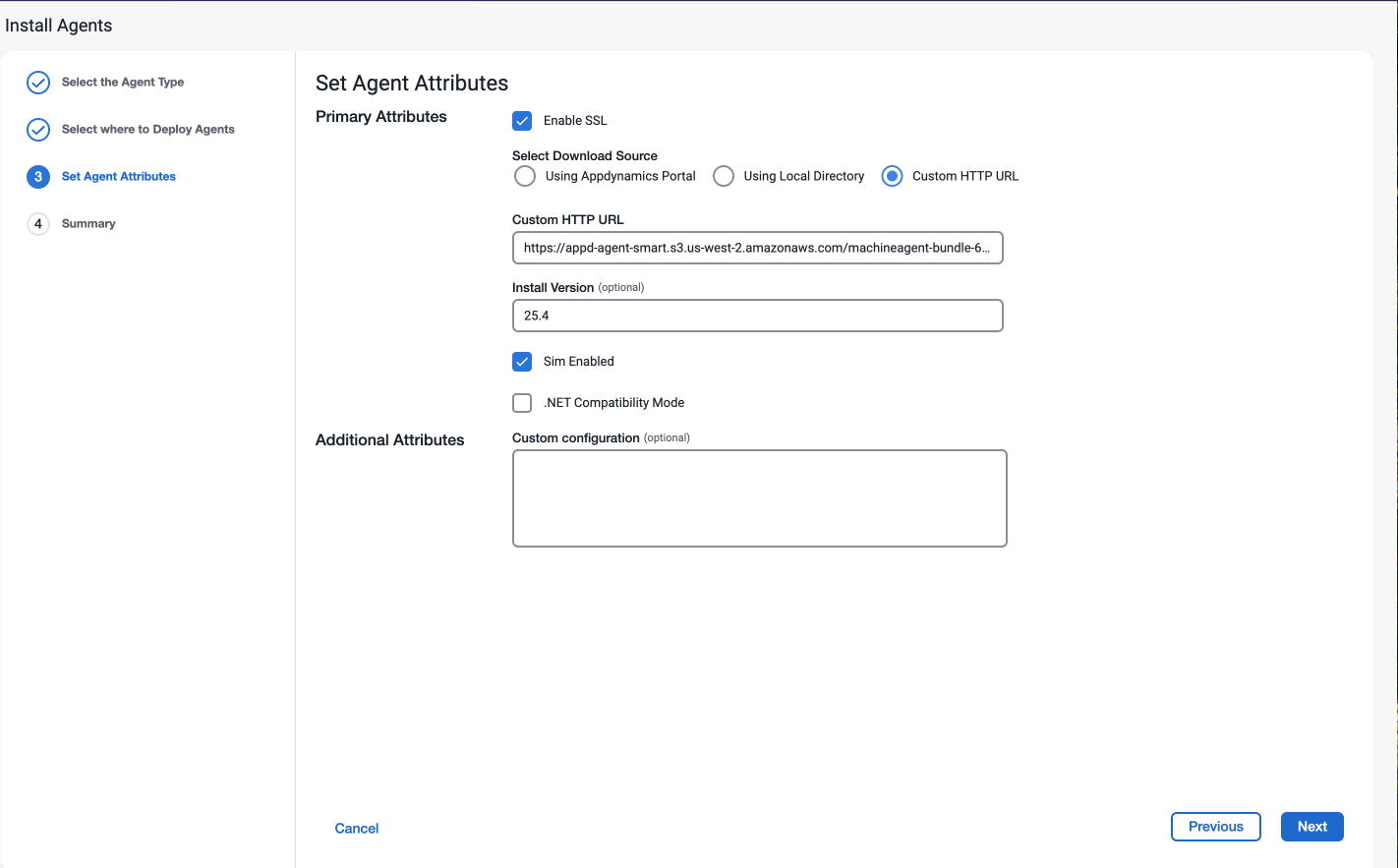
Task: Click the Install Version field containing 25.4
Action: (x=757, y=316)
